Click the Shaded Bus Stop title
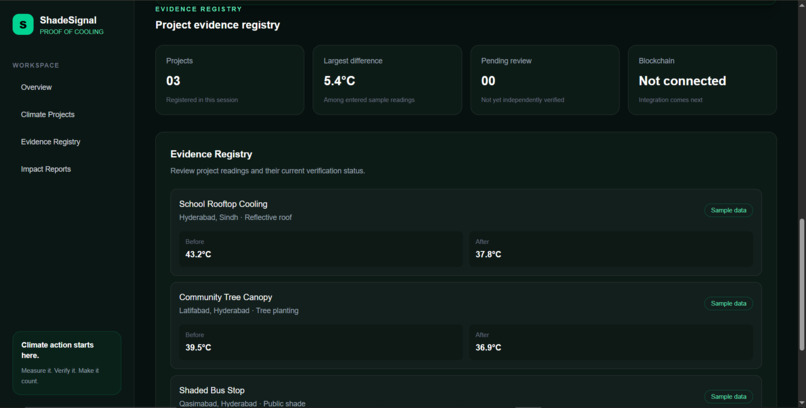 (x=212, y=391)
